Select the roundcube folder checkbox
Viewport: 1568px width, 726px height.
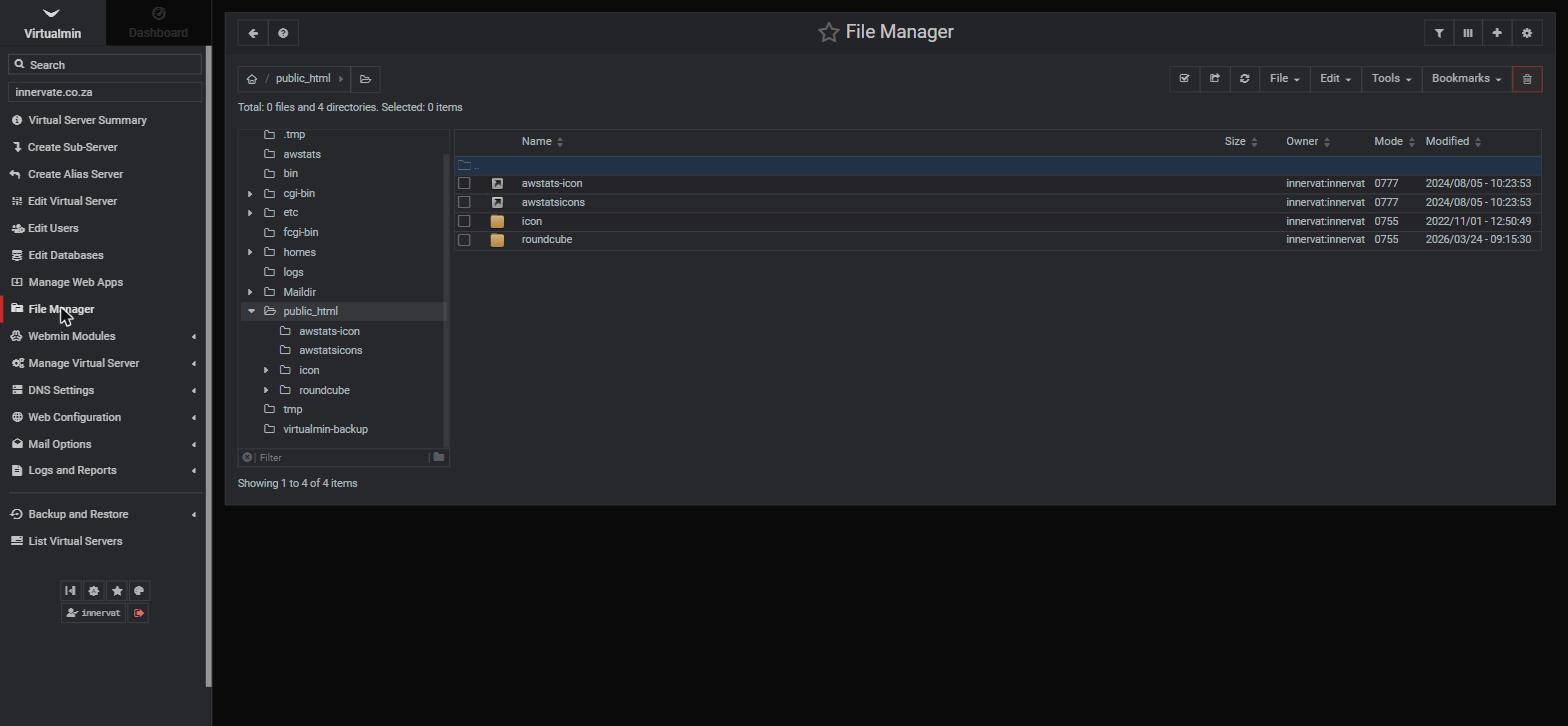pos(464,240)
